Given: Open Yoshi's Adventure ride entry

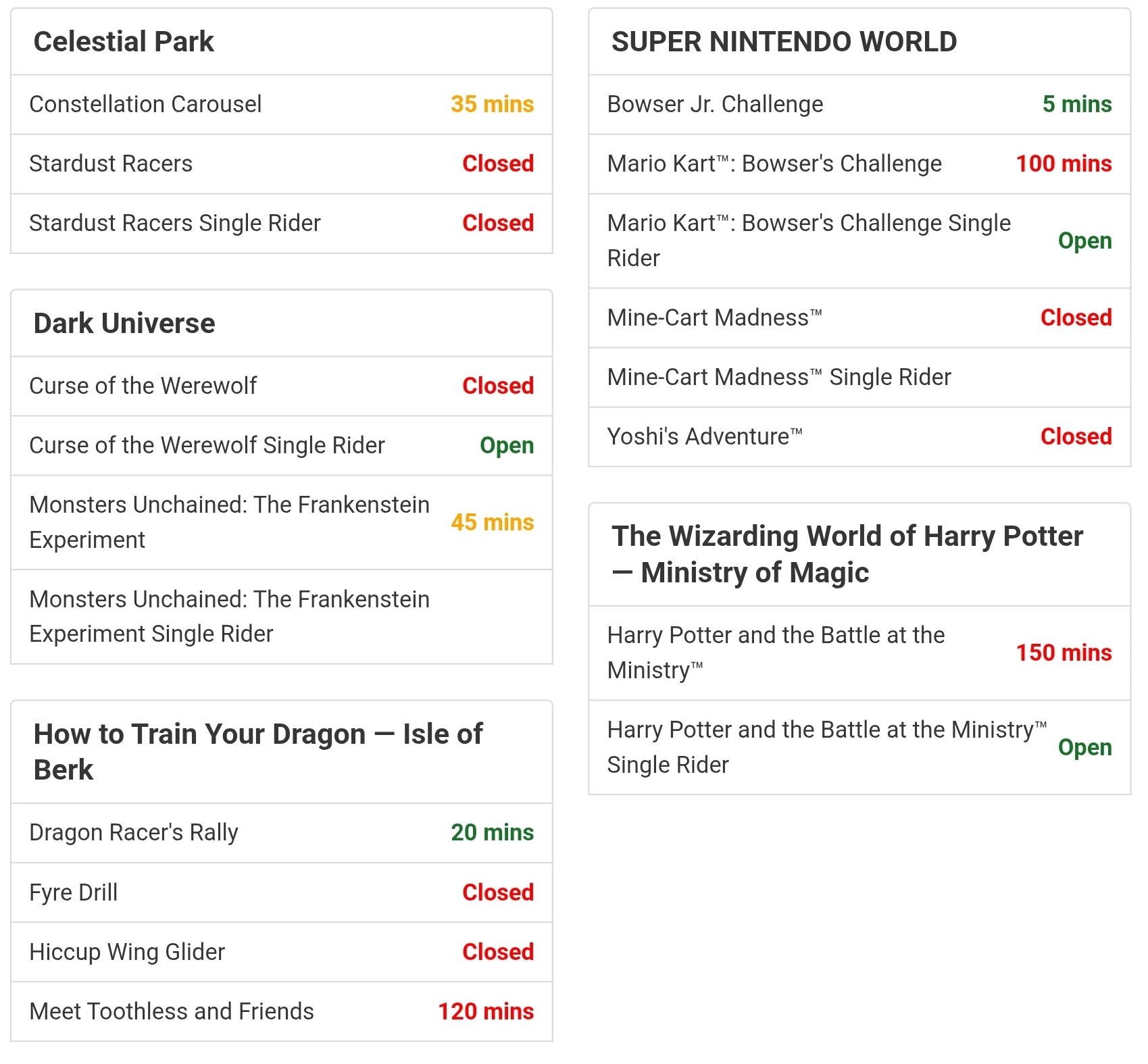Looking at the screenshot, I should pyautogui.click(x=859, y=437).
